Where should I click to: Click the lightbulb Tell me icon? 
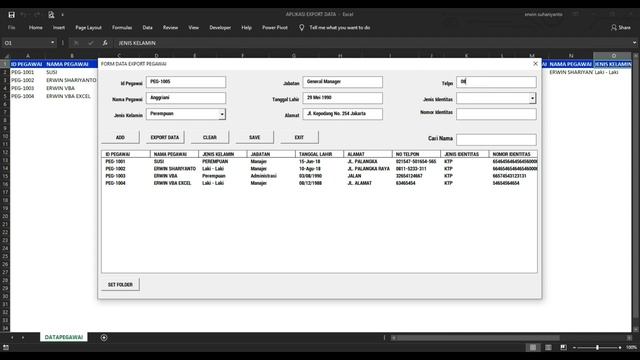(301, 27)
